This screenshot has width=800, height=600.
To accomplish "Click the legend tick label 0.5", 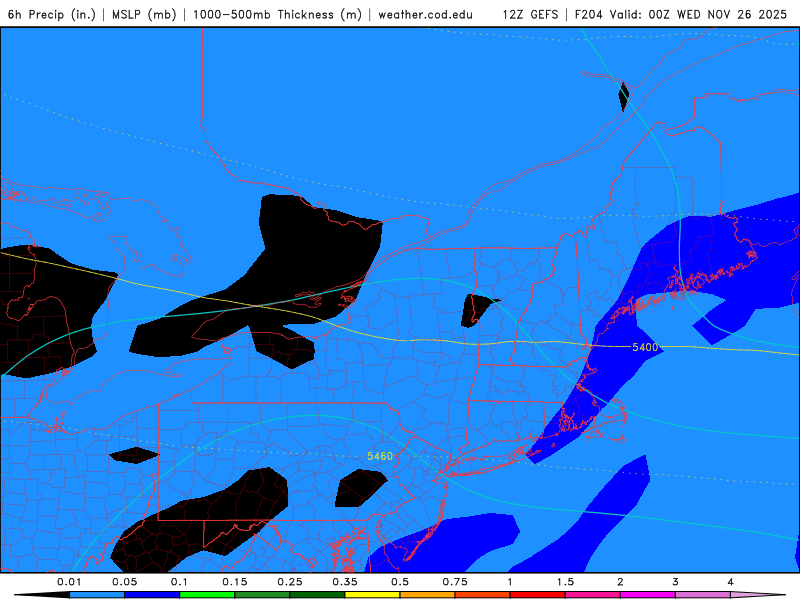I will [x=400, y=582].
